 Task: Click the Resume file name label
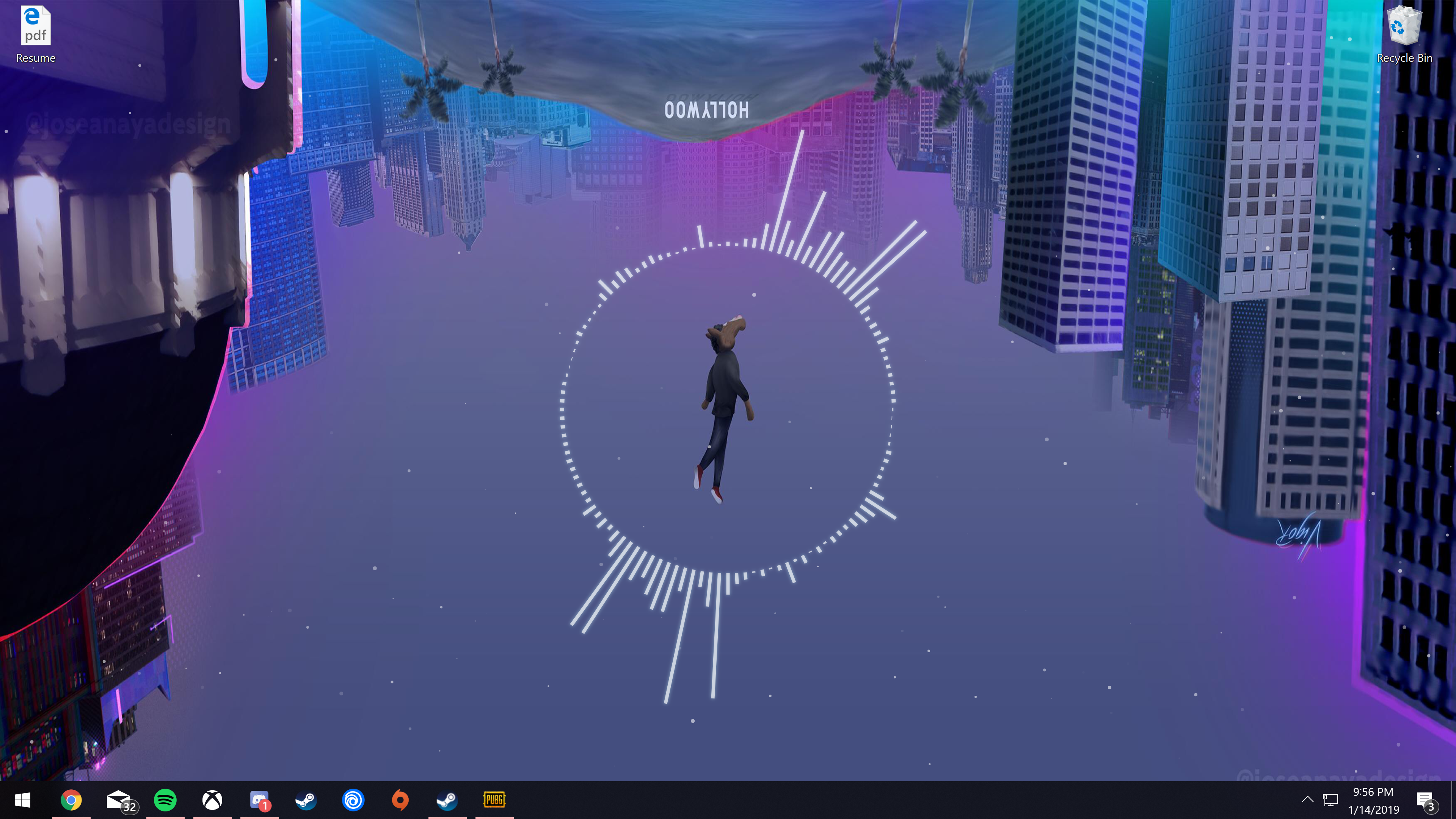click(x=36, y=58)
